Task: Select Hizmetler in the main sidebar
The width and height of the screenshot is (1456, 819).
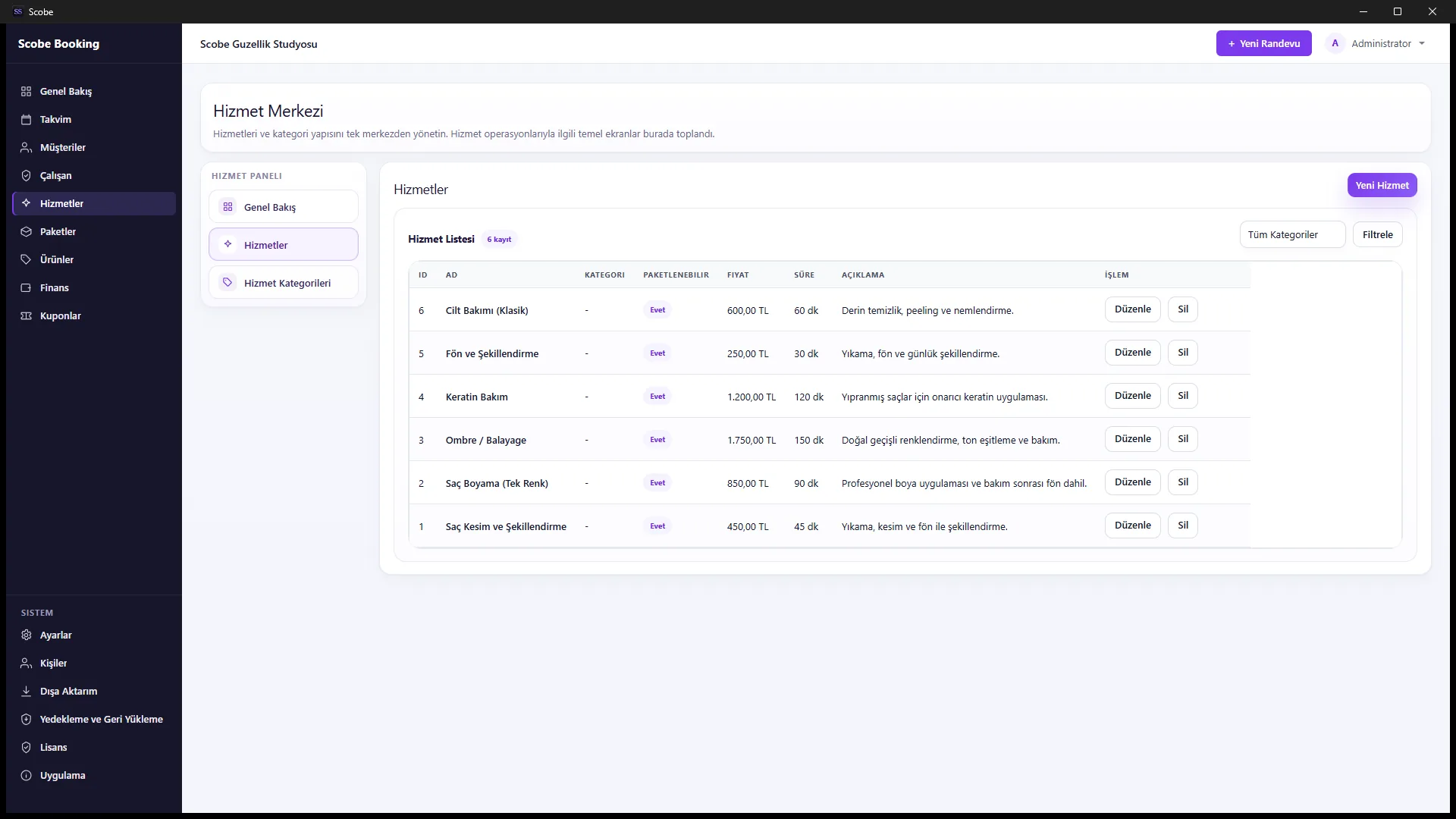Action: pyautogui.click(x=94, y=203)
